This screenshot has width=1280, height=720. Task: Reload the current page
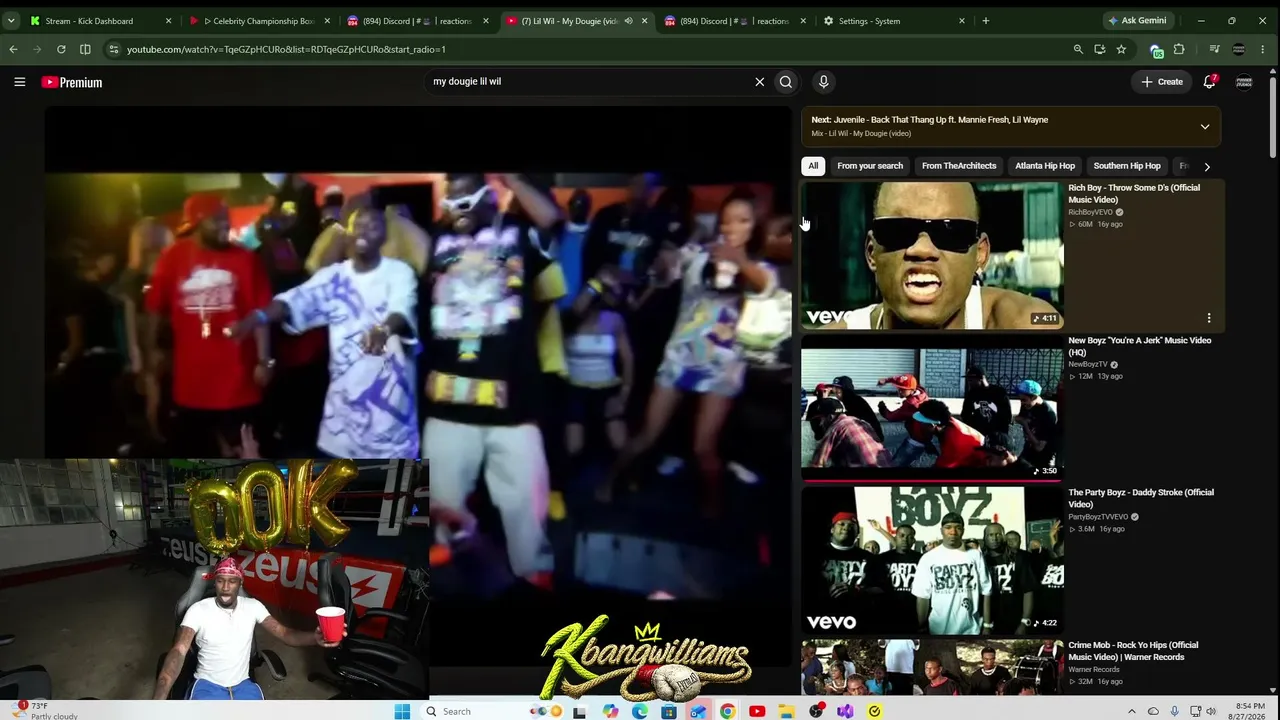coord(61,49)
